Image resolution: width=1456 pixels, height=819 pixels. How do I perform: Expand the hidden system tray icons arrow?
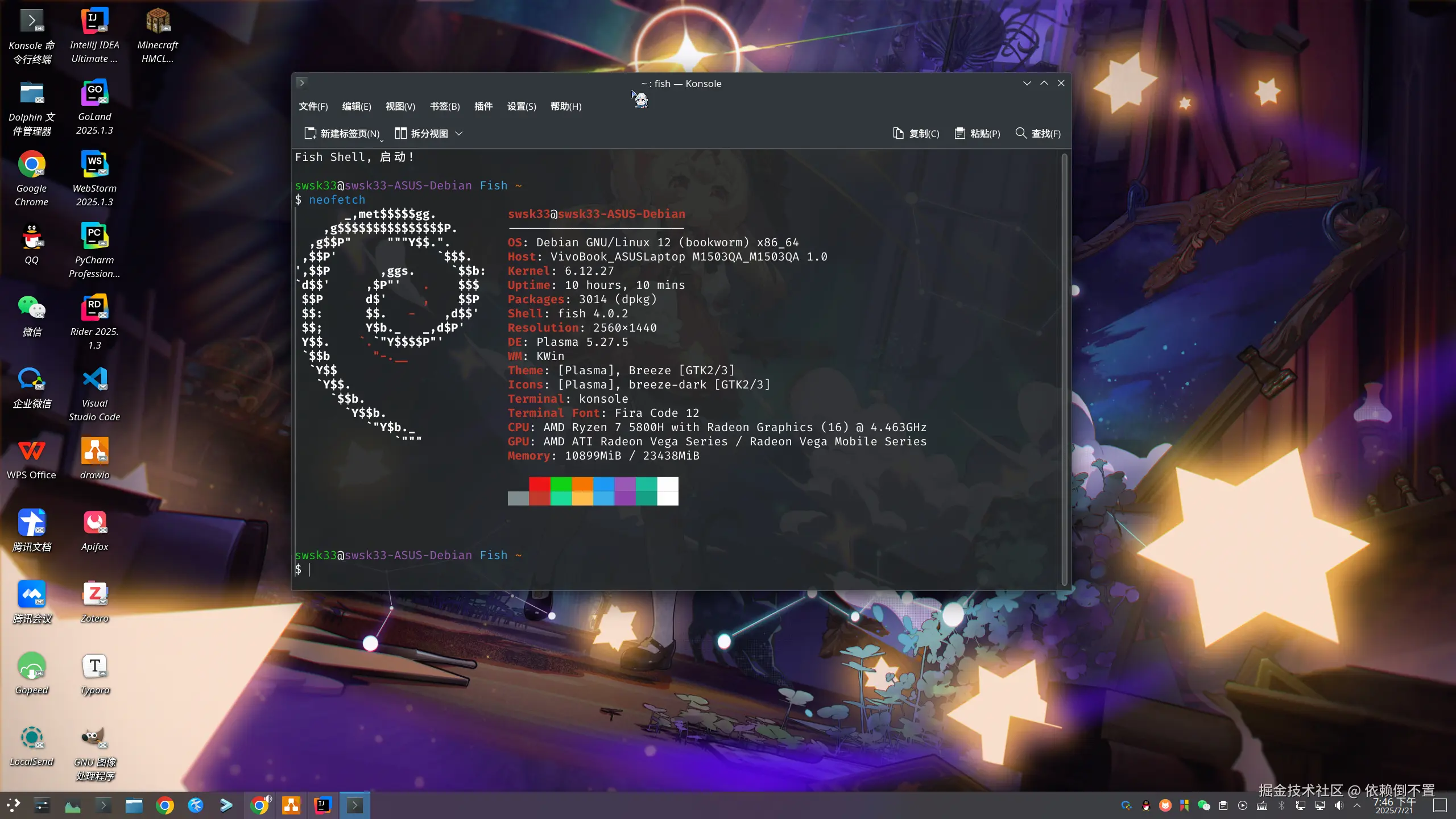coord(1357,805)
